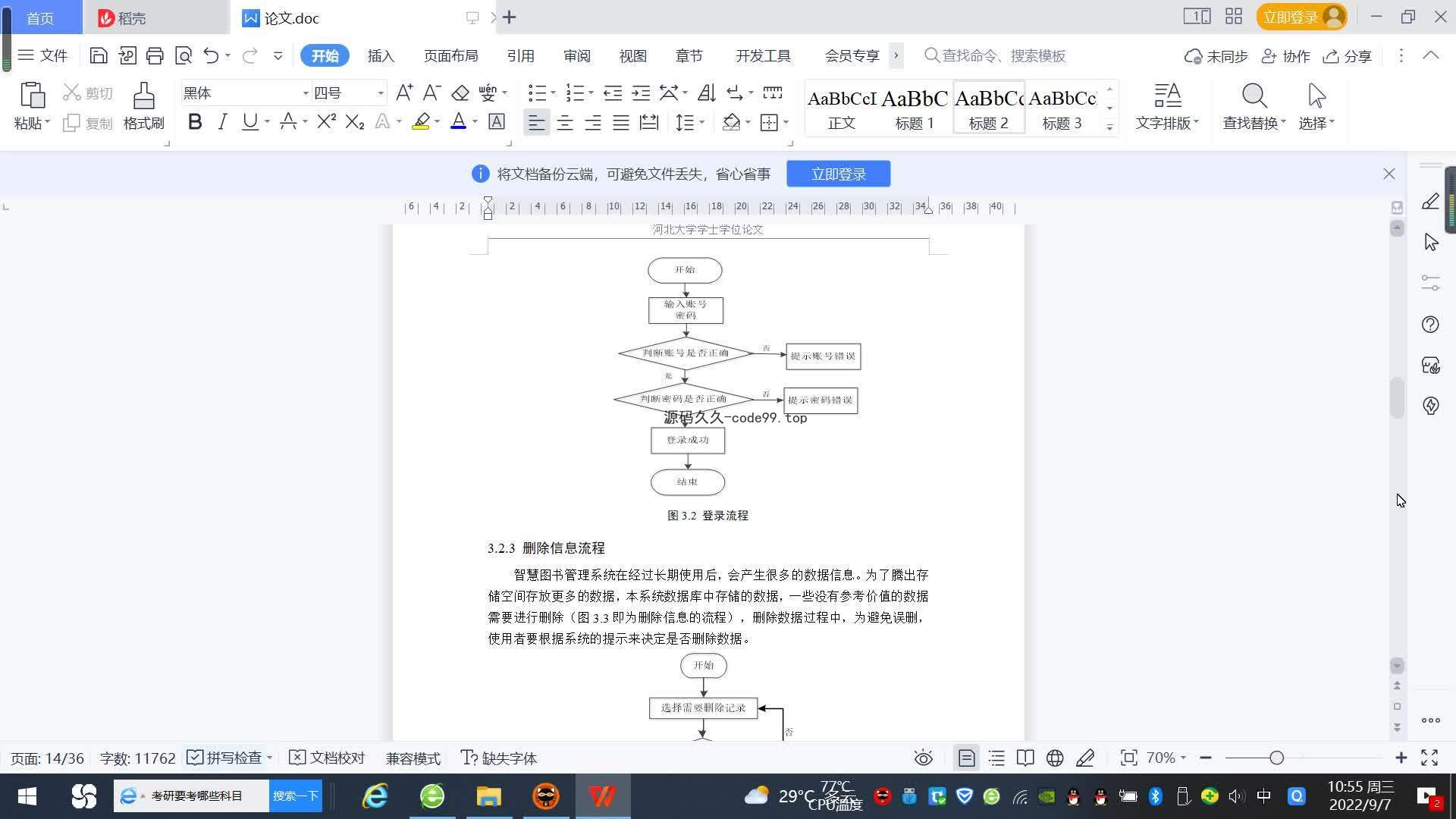The height and width of the screenshot is (819, 1456).
Task: Expand numbered list style options
Action: tap(591, 93)
